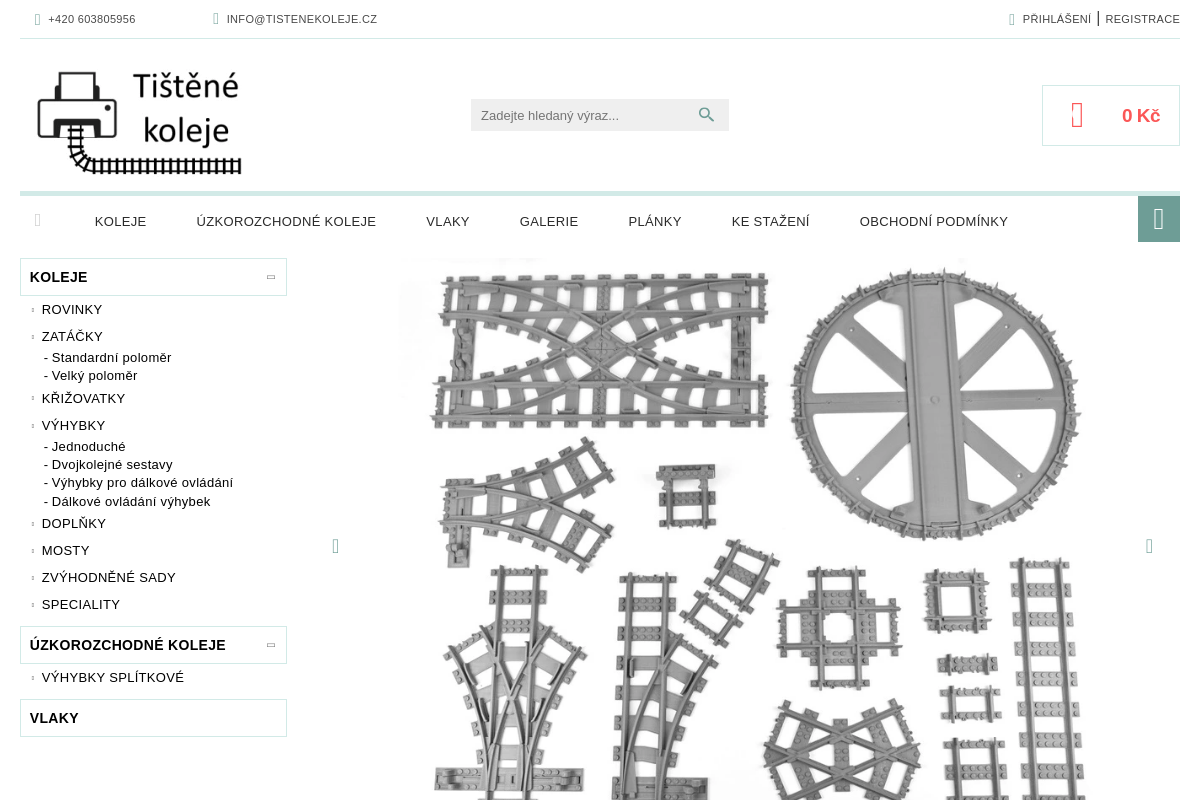Screen dimensions: 1200x800
Task: Collapse the ÚZKOROZCHODNÉ KOLEJE sidebar section
Action: click(271, 645)
